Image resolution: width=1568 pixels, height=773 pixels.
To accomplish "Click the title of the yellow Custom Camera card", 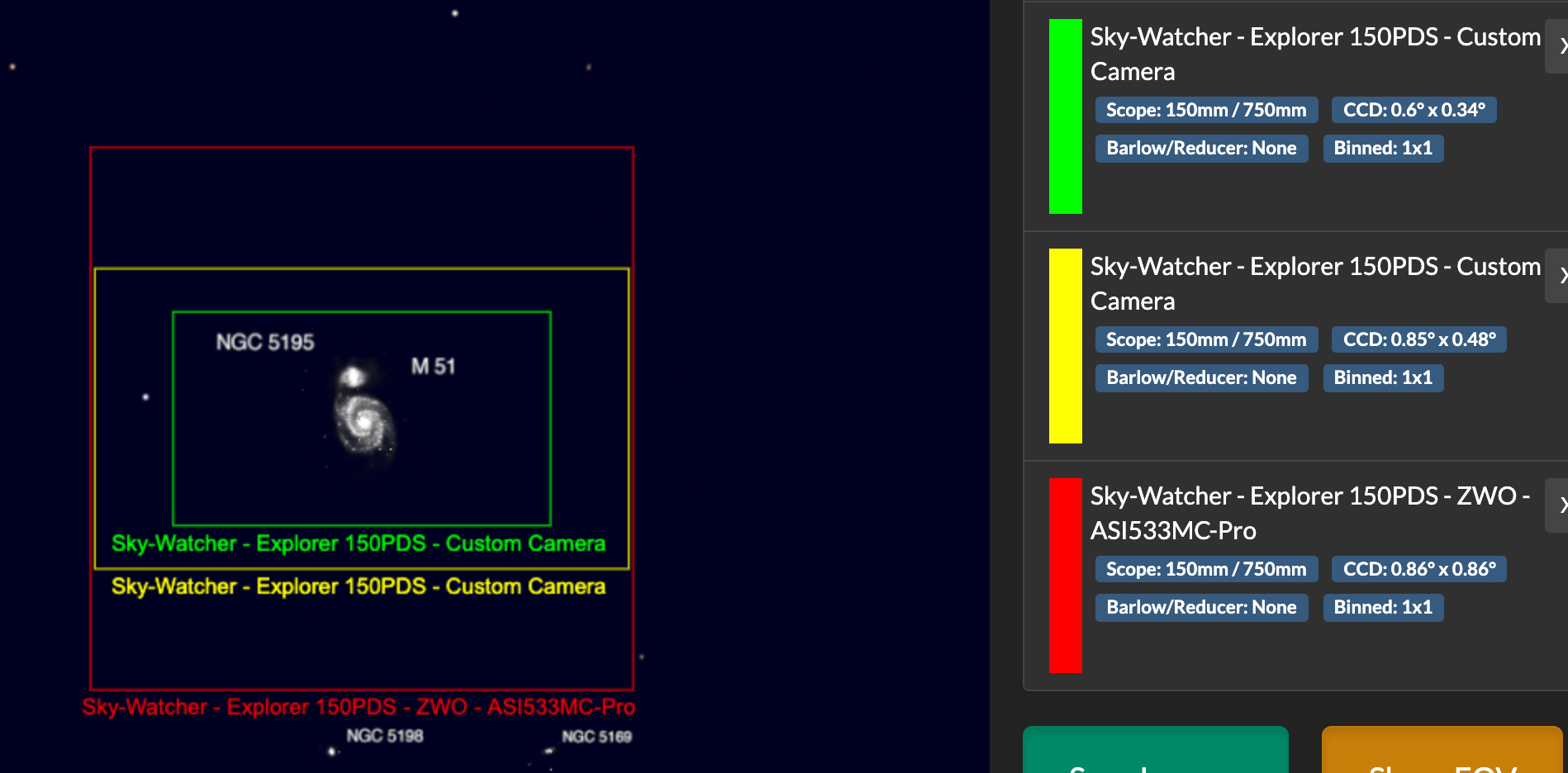I will (x=1315, y=283).
